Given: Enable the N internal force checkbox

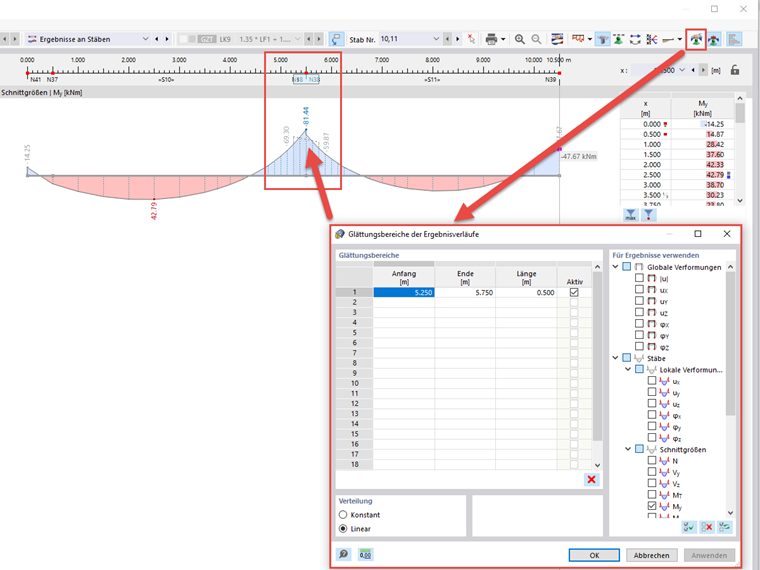Looking at the screenshot, I should click(652, 460).
